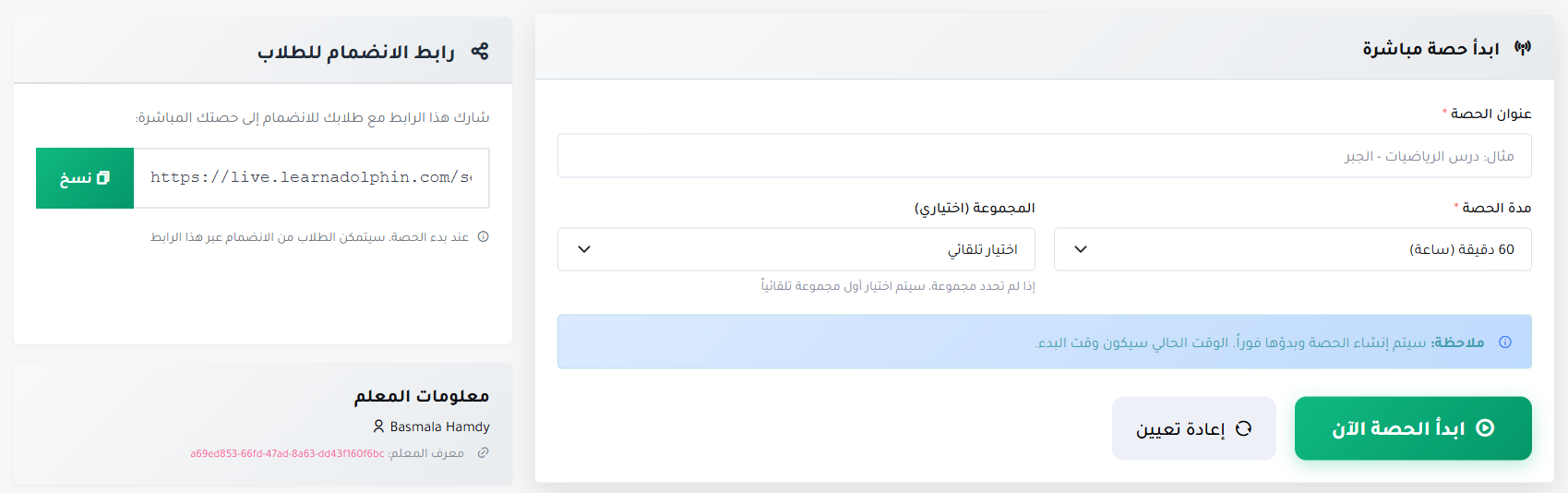Screen dimensions: 1568x493
Task: Click the Basmala Hamdy teacher name
Action: 439,427
